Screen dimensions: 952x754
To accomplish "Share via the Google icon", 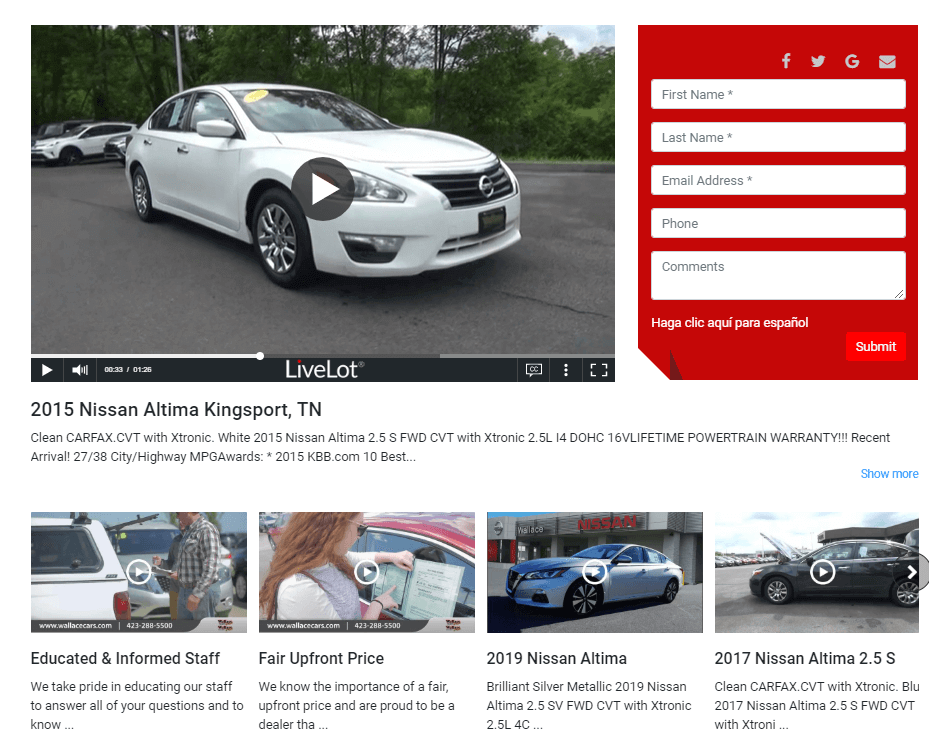I will pyautogui.click(x=852, y=61).
